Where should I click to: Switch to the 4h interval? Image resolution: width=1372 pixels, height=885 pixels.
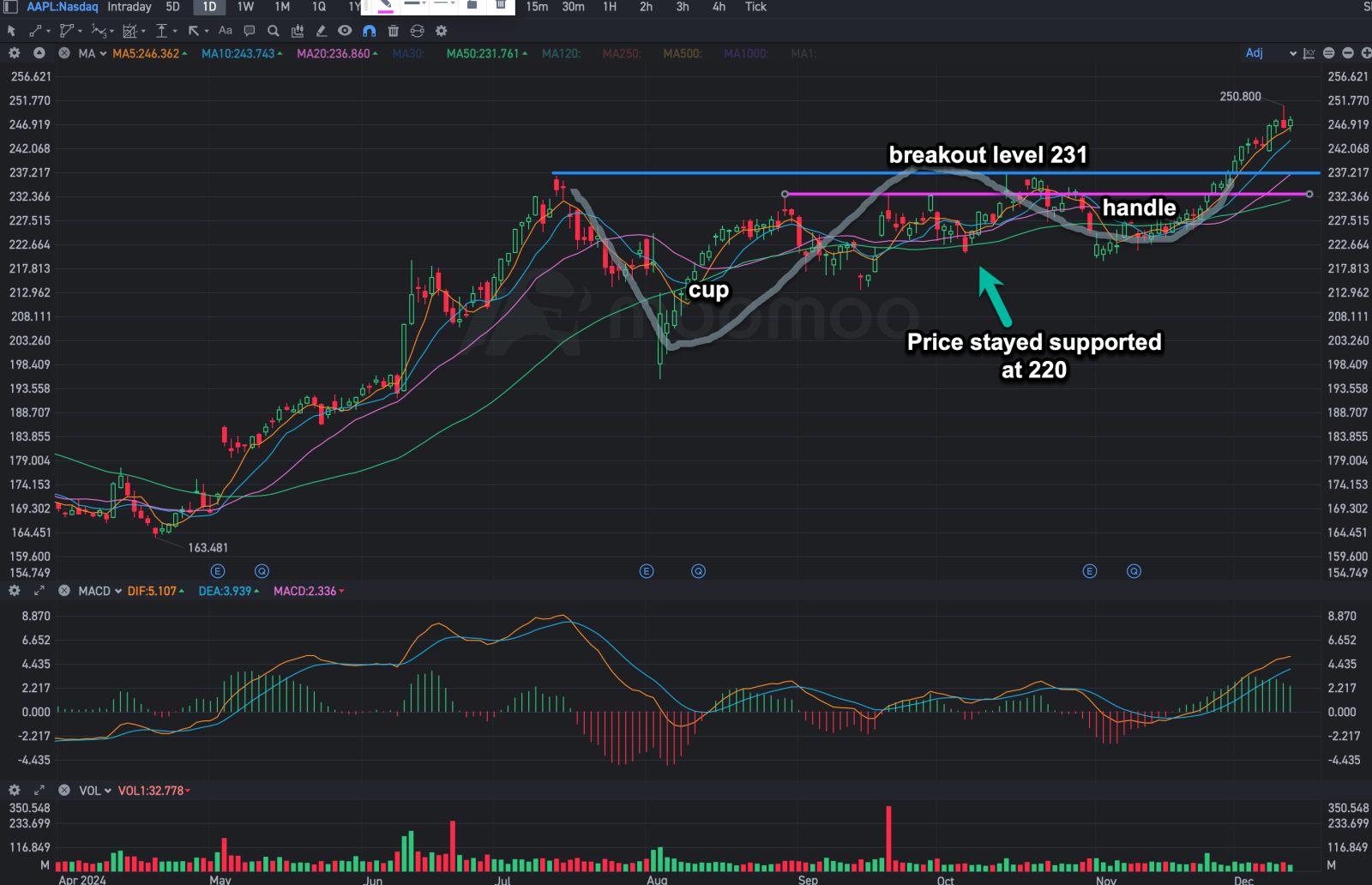click(x=719, y=7)
